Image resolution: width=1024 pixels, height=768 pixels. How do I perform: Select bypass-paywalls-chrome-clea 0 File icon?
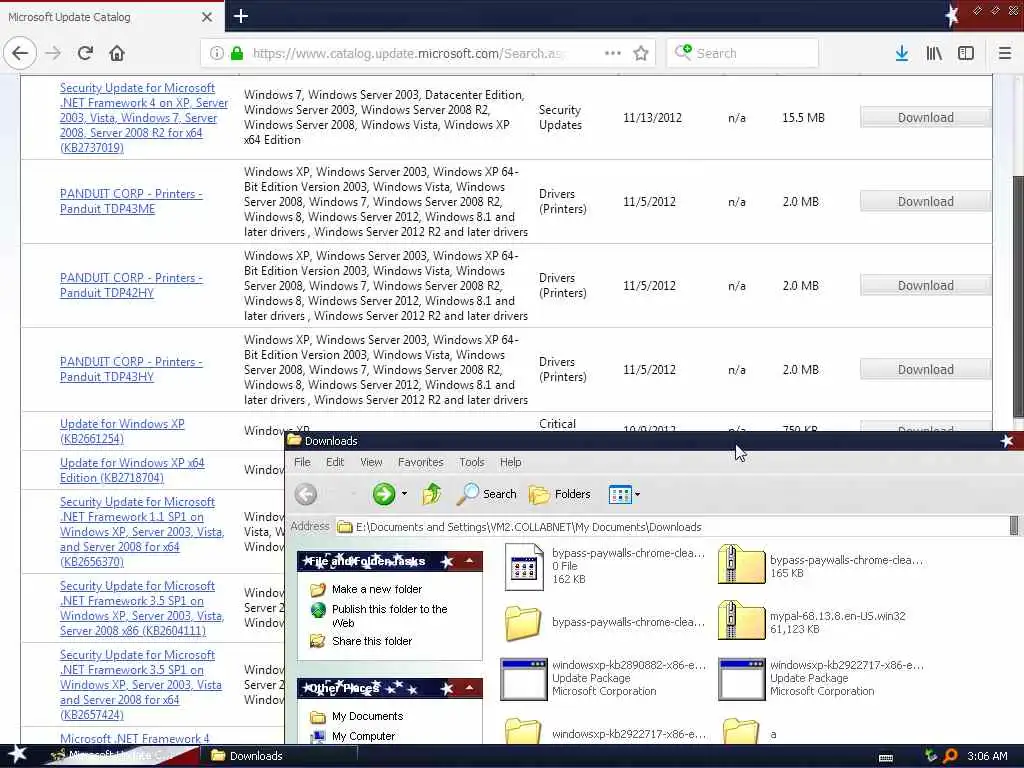coord(523,566)
